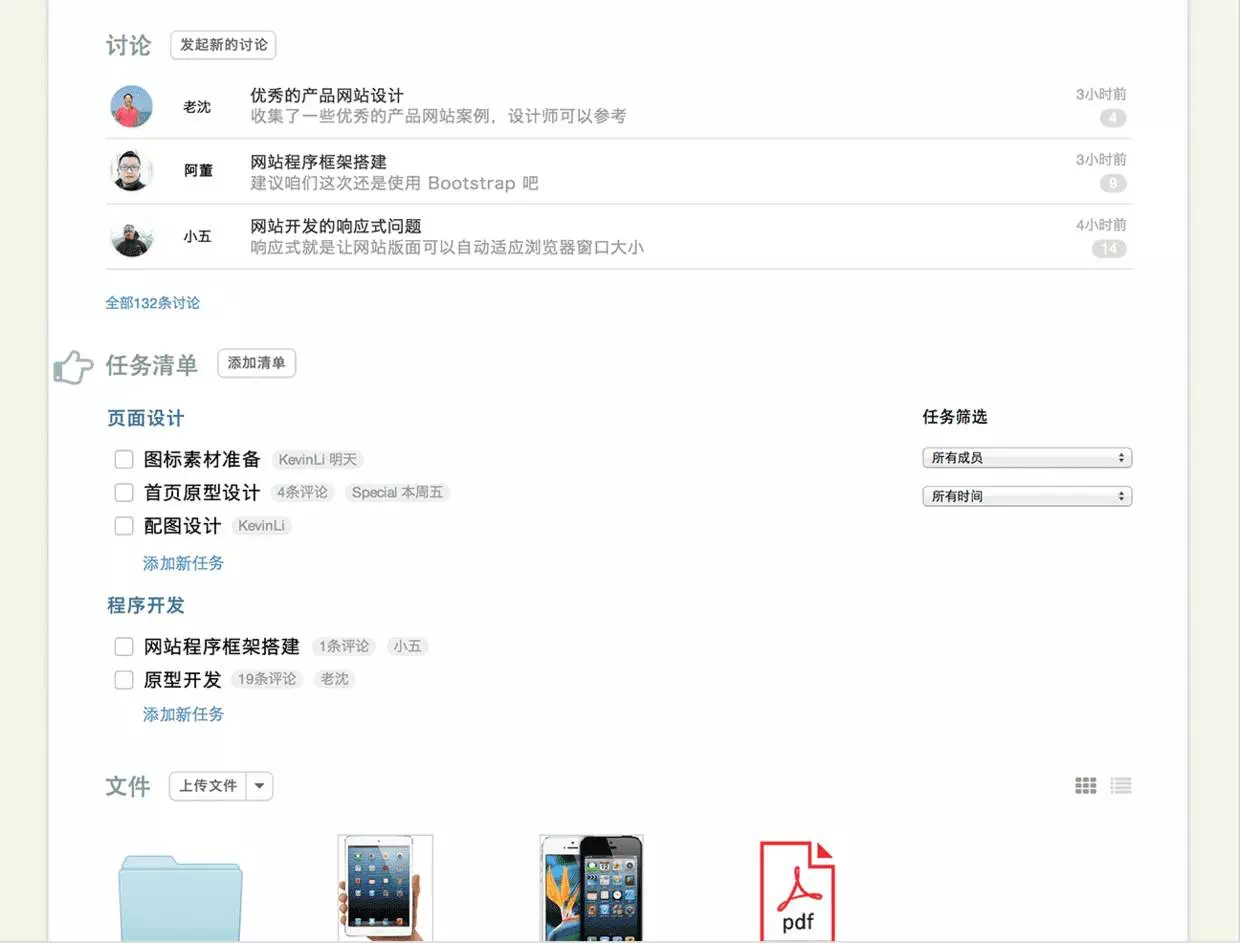Expand the 上传文件 dropdown arrow
The image size is (1240, 943).
260,786
